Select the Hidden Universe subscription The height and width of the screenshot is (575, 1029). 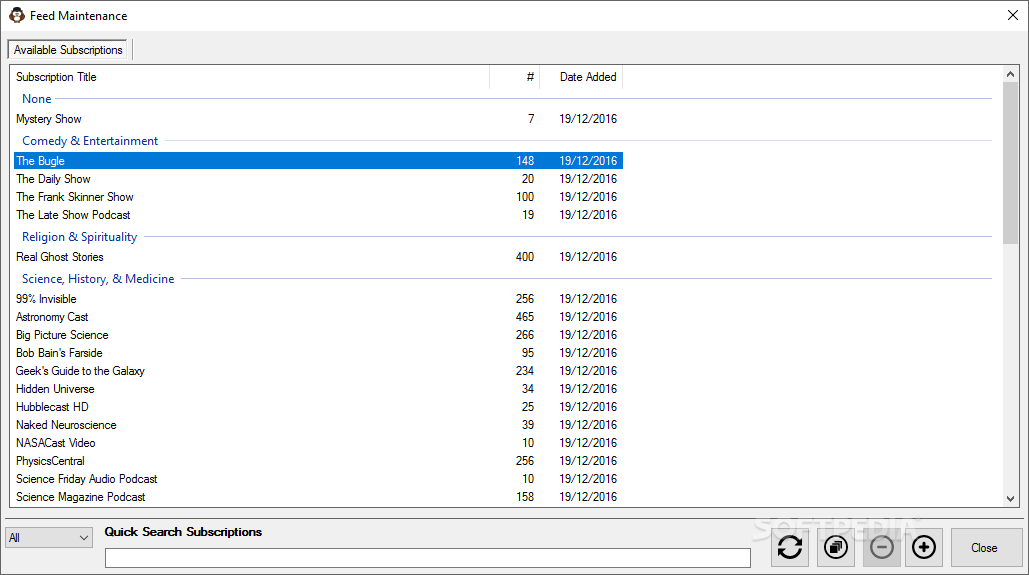318,389
